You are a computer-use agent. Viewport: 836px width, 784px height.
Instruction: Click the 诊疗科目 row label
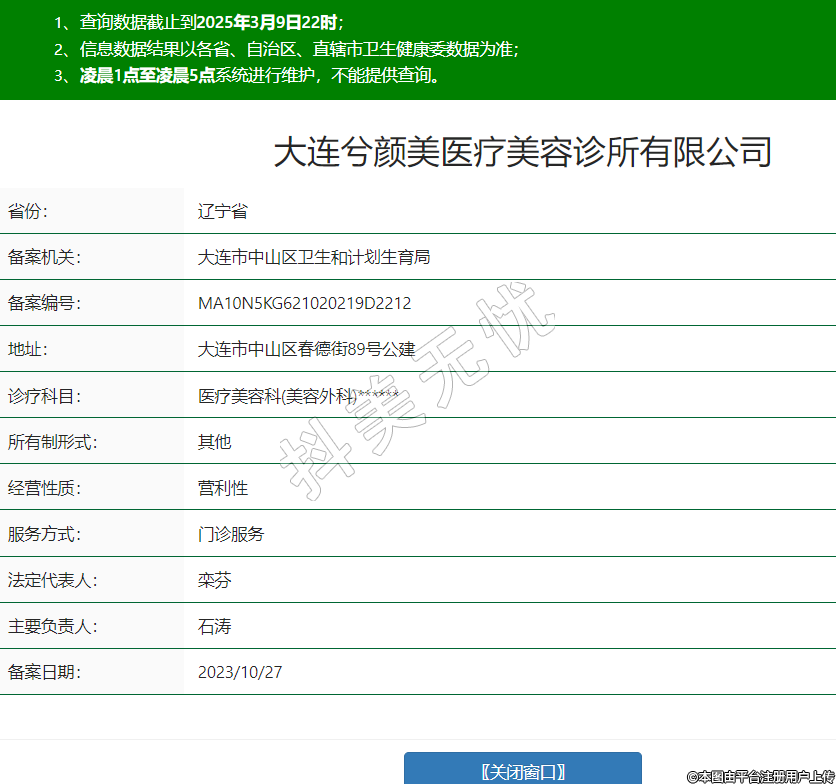coord(44,396)
